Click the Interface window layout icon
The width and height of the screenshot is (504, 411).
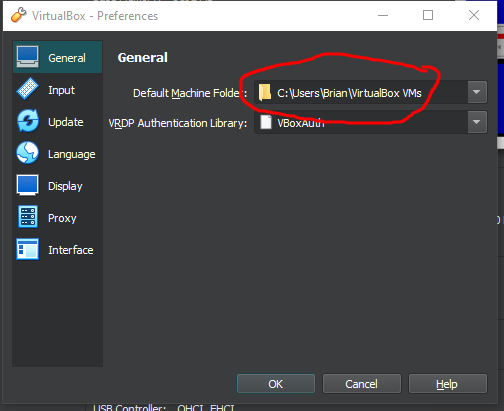28,249
